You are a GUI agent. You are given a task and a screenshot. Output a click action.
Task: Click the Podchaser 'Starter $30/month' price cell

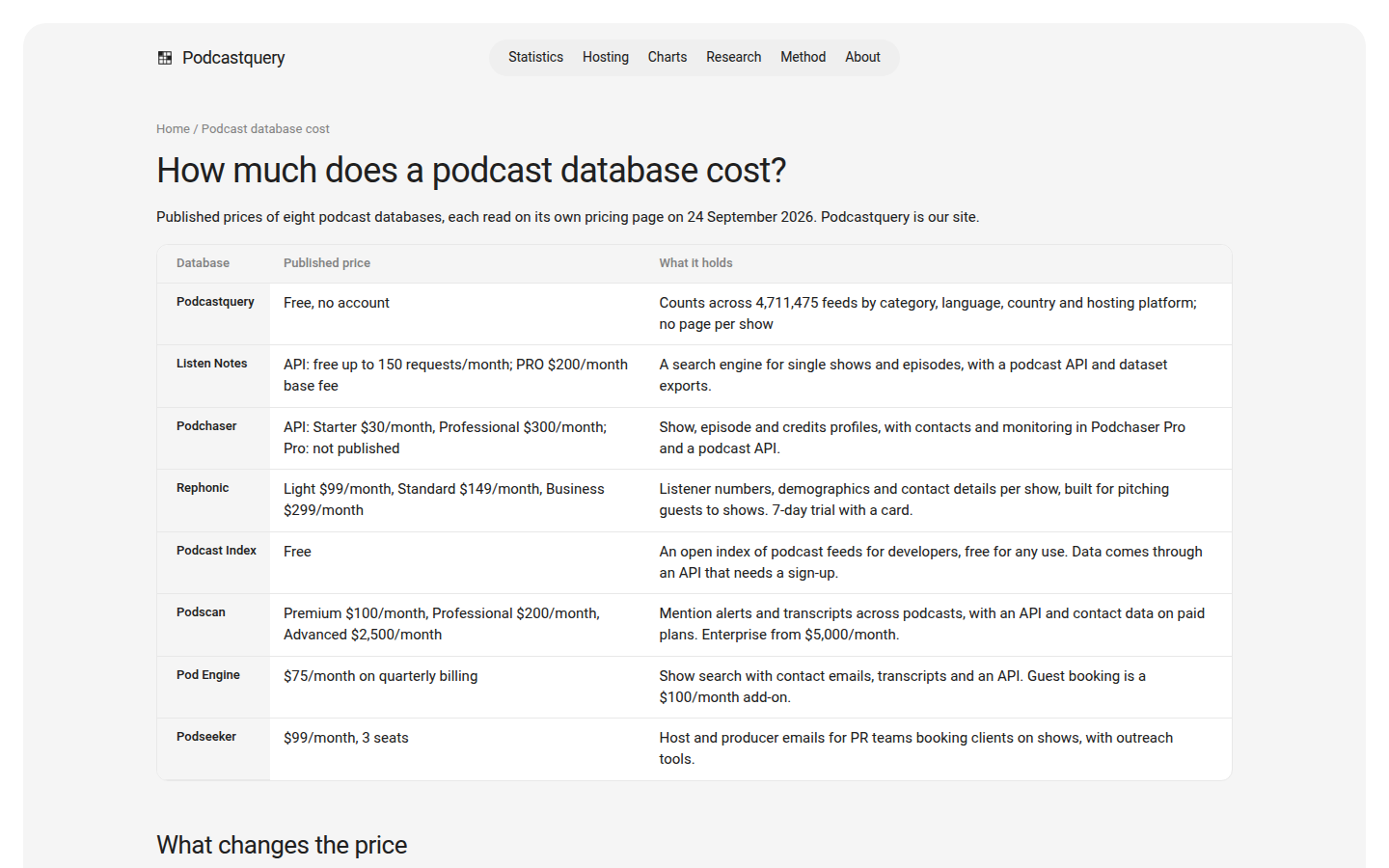tap(458, 438)
